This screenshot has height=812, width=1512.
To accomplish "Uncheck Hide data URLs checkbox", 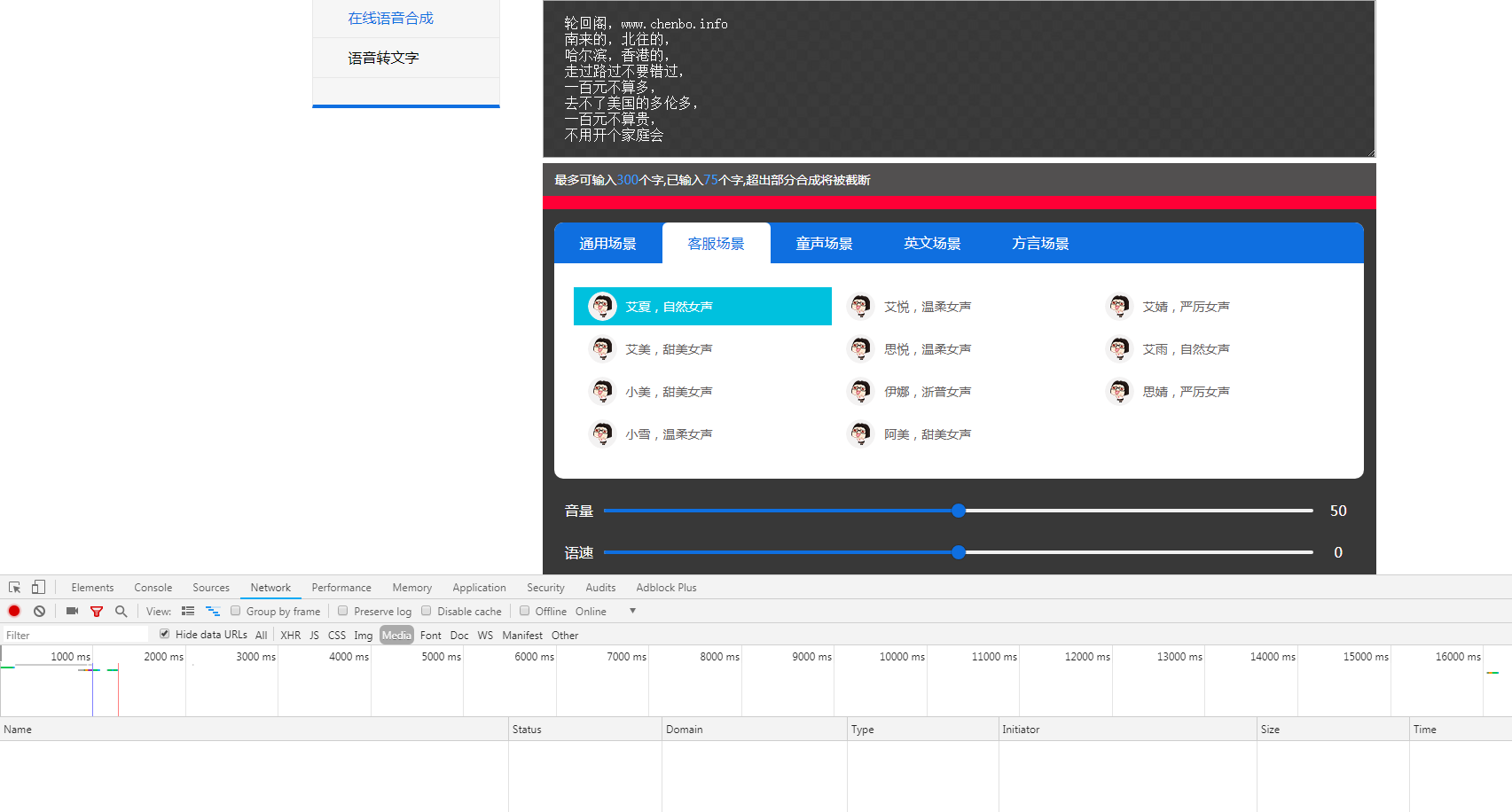I will pos(164,634).
